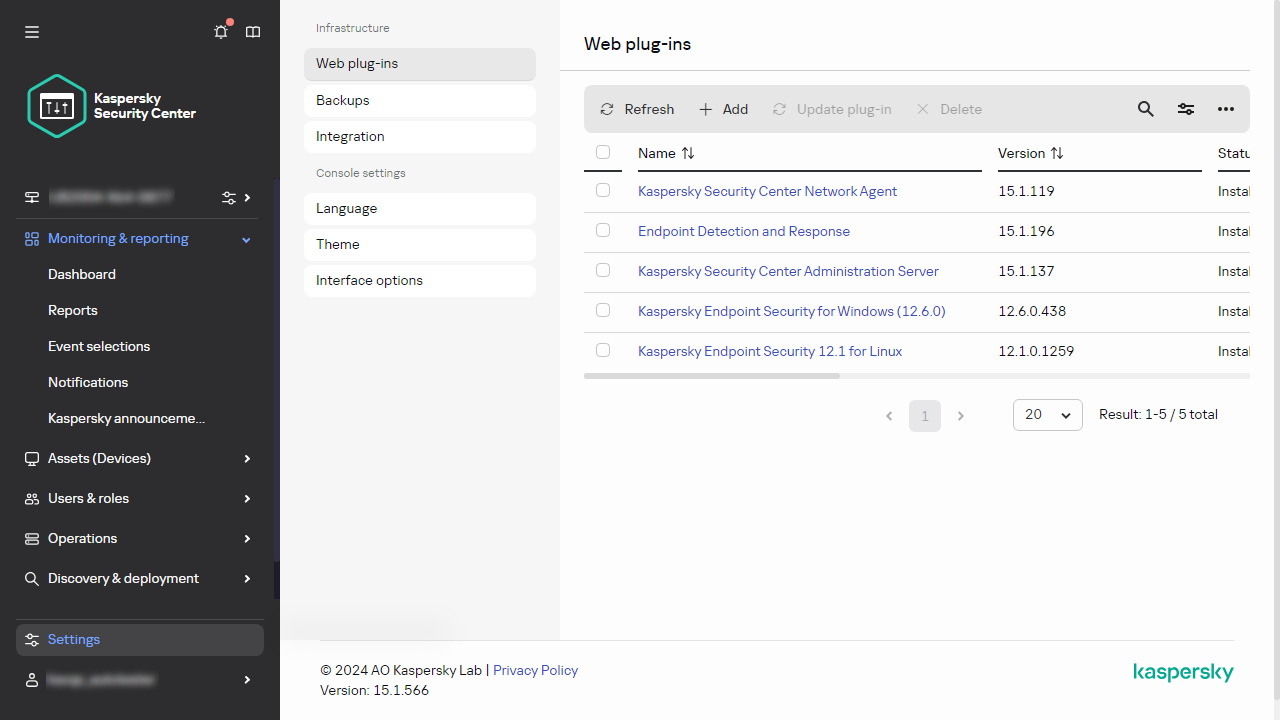1280x720 pixels.
Task: Open the notifications bell icon
Action: pos(221,32)
